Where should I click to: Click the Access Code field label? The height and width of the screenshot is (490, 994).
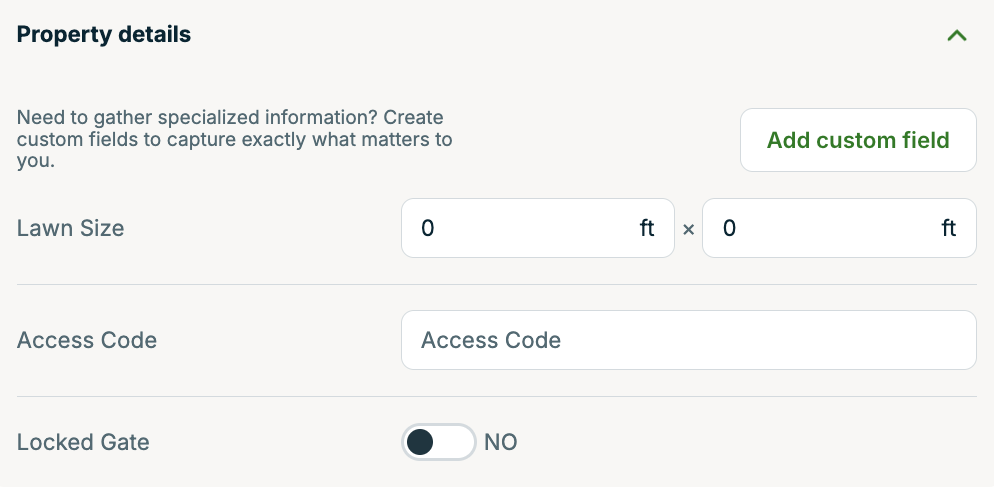pos(87,340)
